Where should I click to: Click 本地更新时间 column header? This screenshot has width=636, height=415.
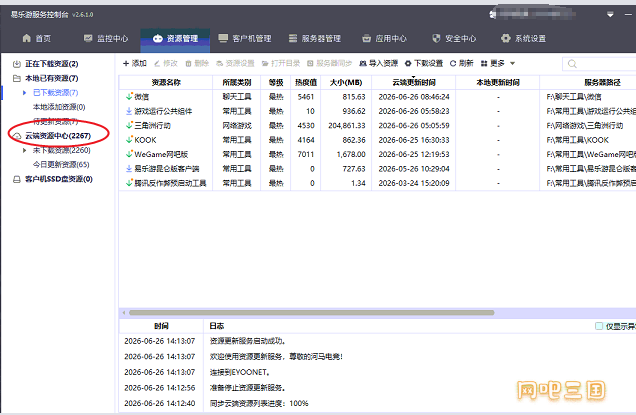pyautogui.click(x=498, y=82)
